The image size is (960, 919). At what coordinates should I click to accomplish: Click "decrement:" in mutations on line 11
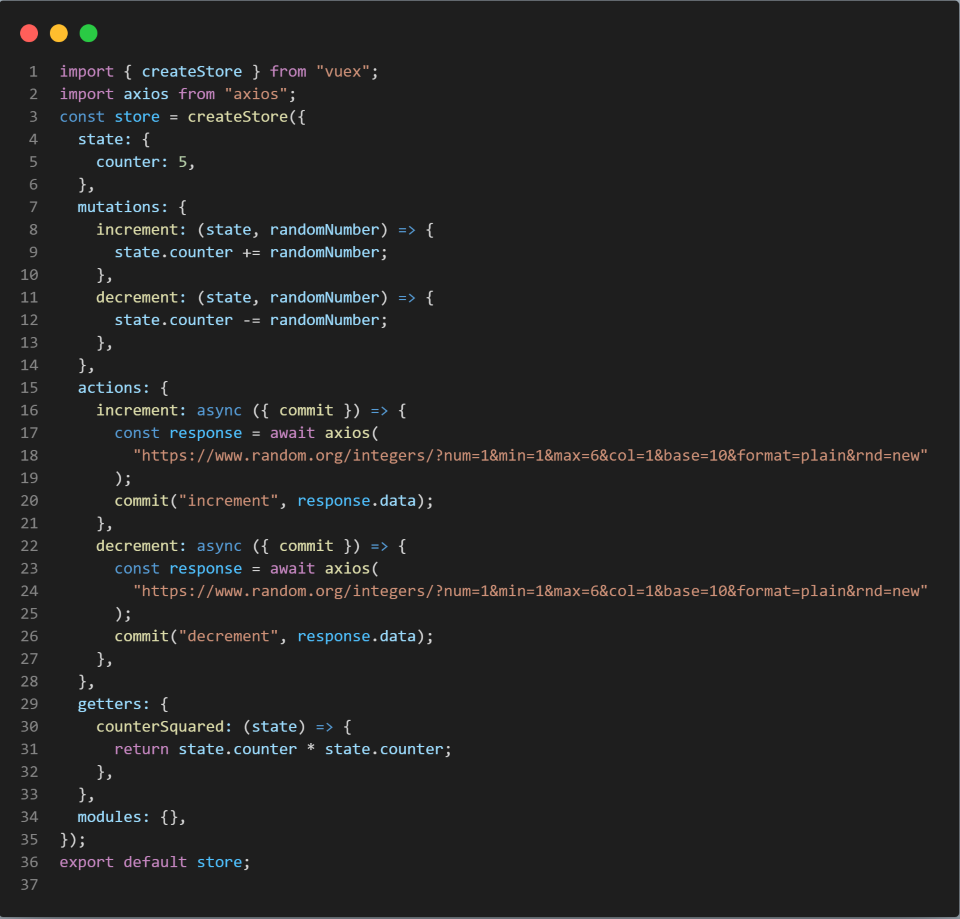pyautogui.click(x=141, y=298)
